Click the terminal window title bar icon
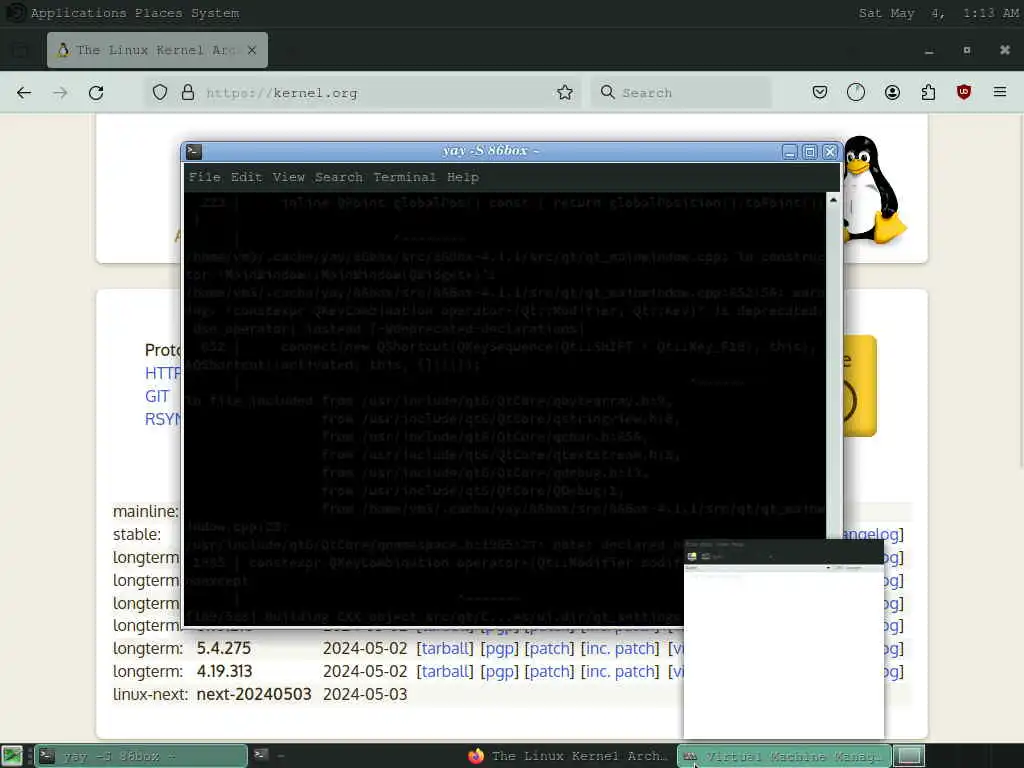This screenshot has height=768, width=1024. [x=194, y=152]
